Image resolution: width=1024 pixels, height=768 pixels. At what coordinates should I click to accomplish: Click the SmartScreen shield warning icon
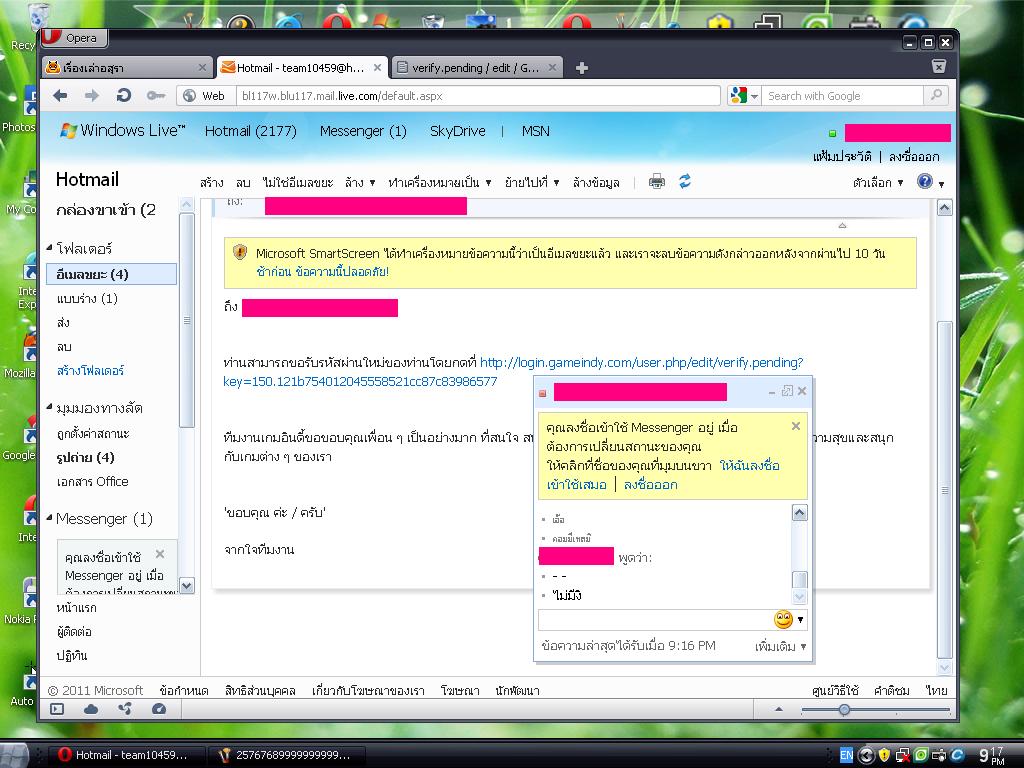240,252
